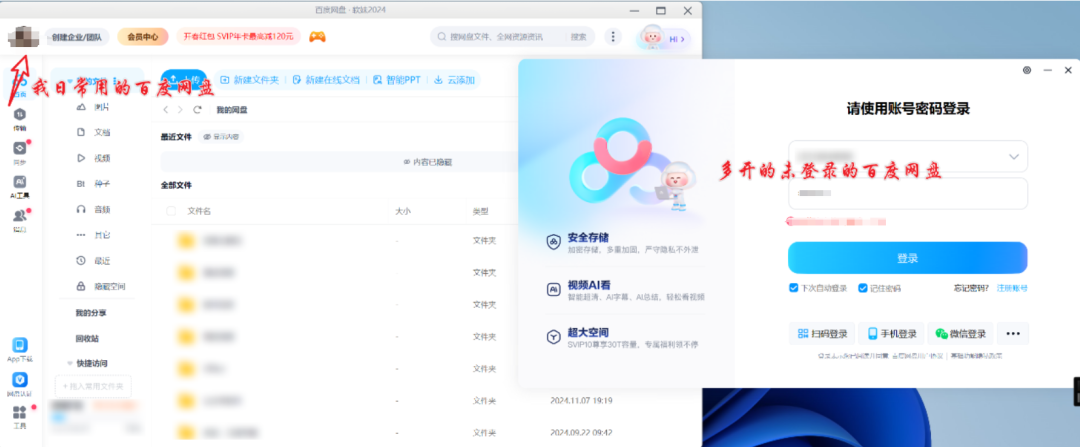Open 同步 sync in left sidebar
Image resolution: width=1080 pixels, height=447 pixels.
pos(19,153)
